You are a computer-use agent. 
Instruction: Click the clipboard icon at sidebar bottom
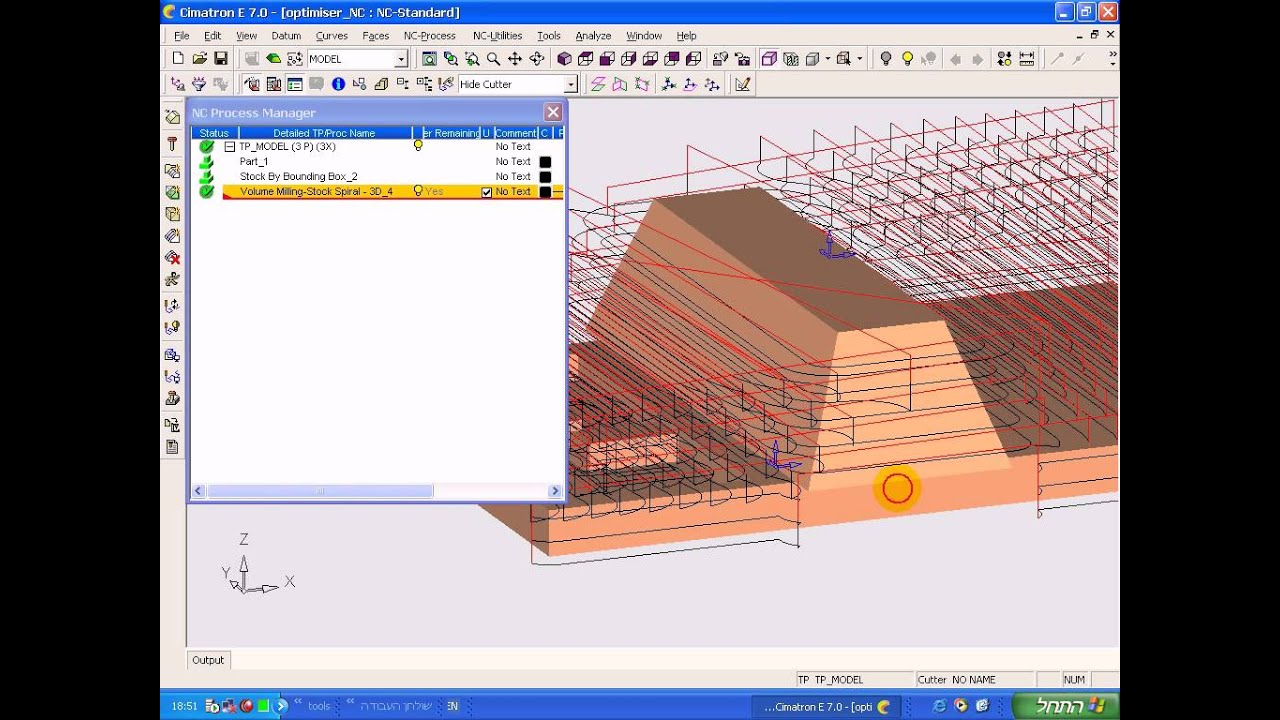172,447
